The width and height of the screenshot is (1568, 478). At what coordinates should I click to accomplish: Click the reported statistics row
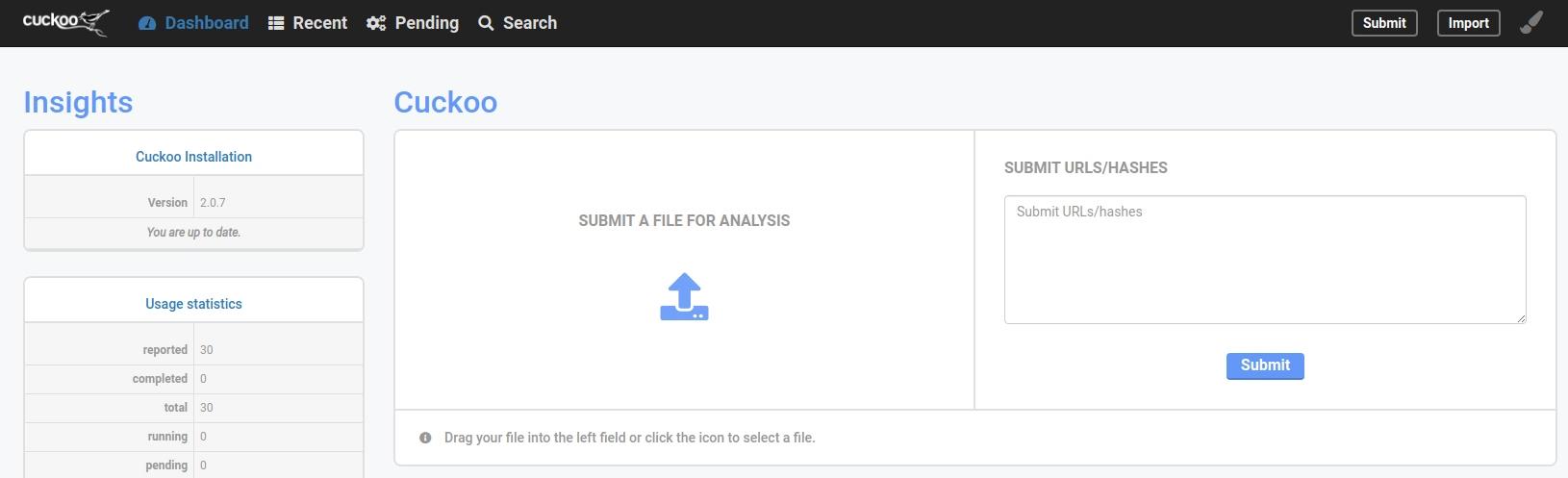pos(193,350)
